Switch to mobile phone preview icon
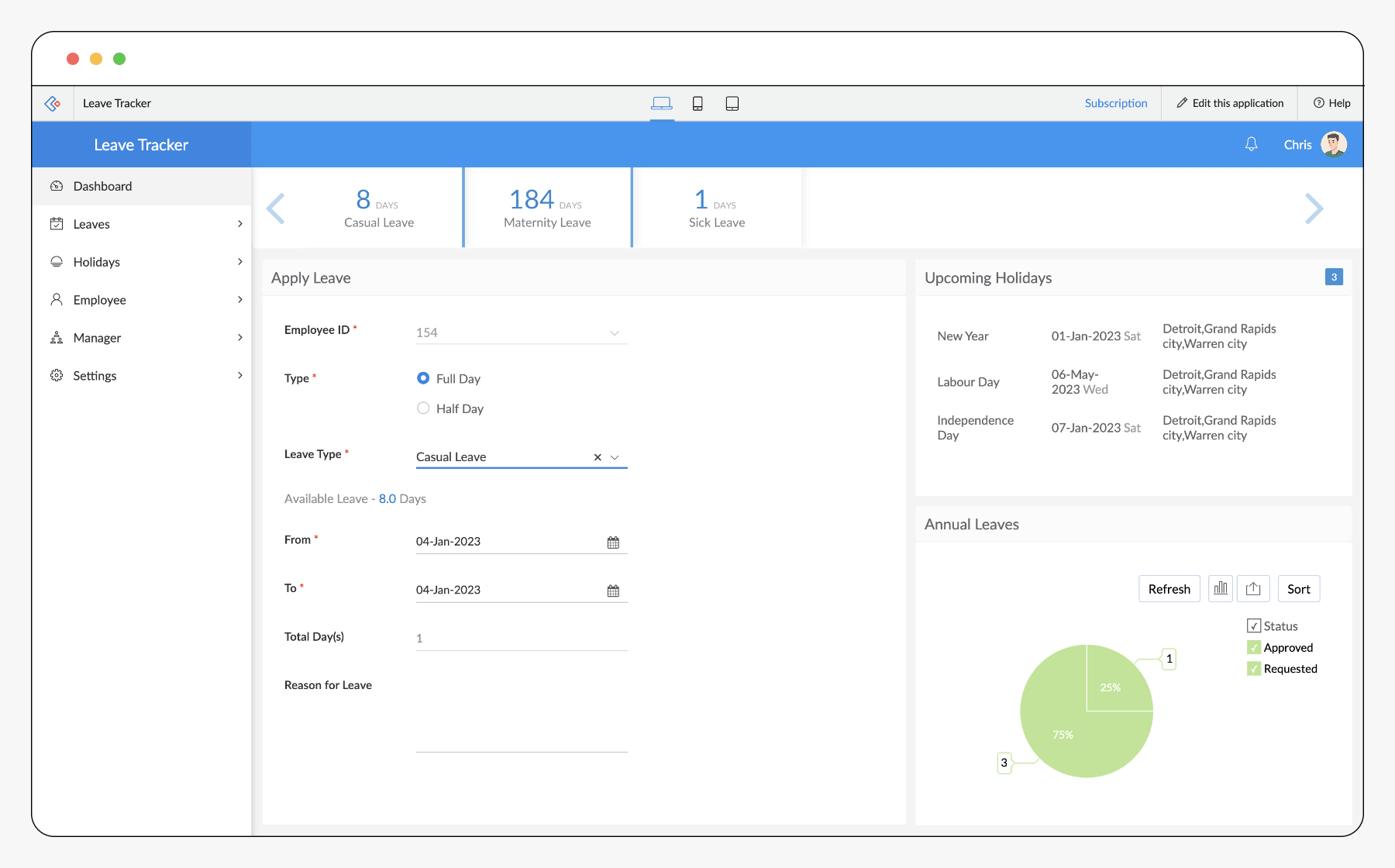1395x868 pixels. (x=697, y=104)
